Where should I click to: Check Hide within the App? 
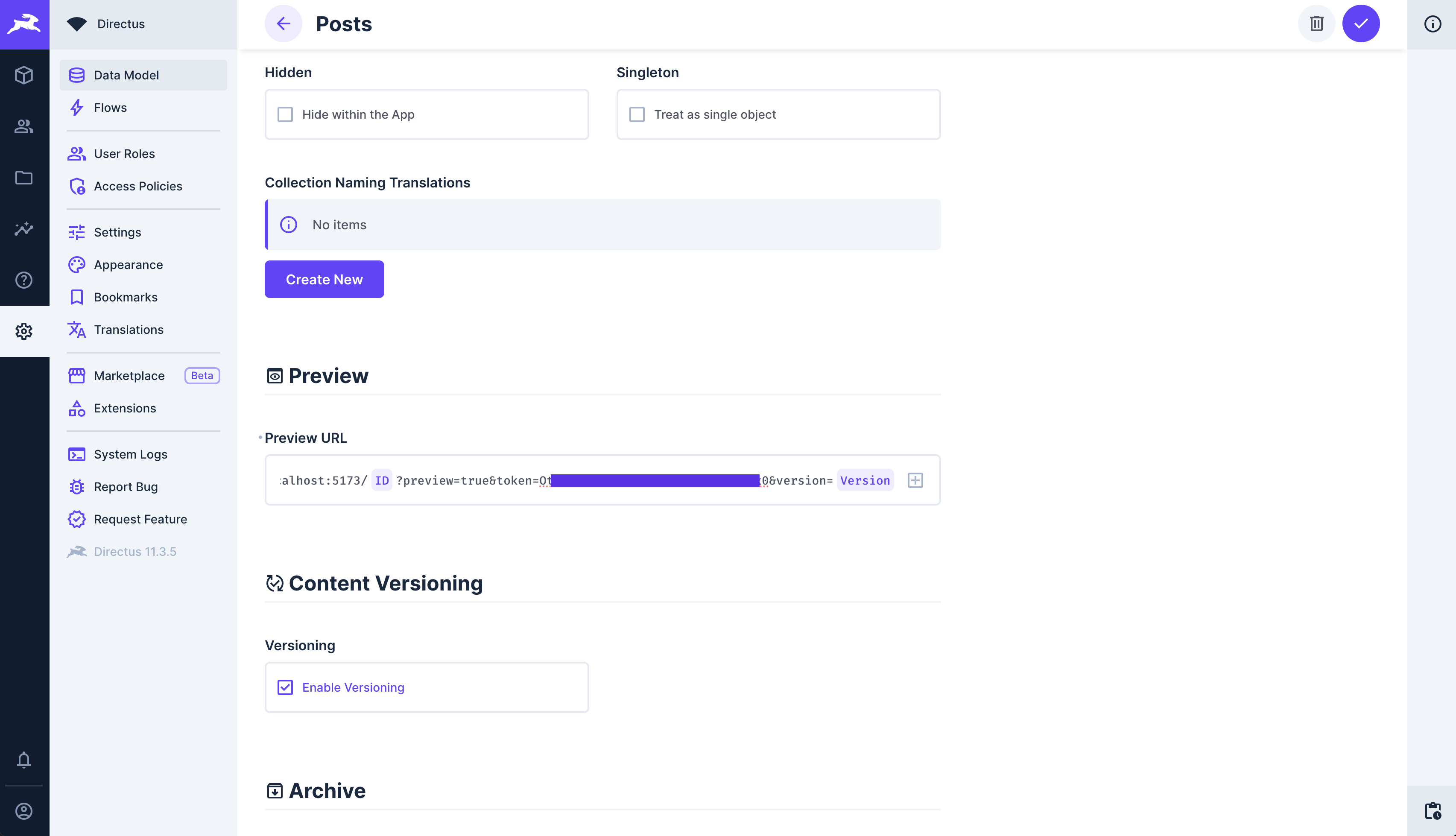286,114
